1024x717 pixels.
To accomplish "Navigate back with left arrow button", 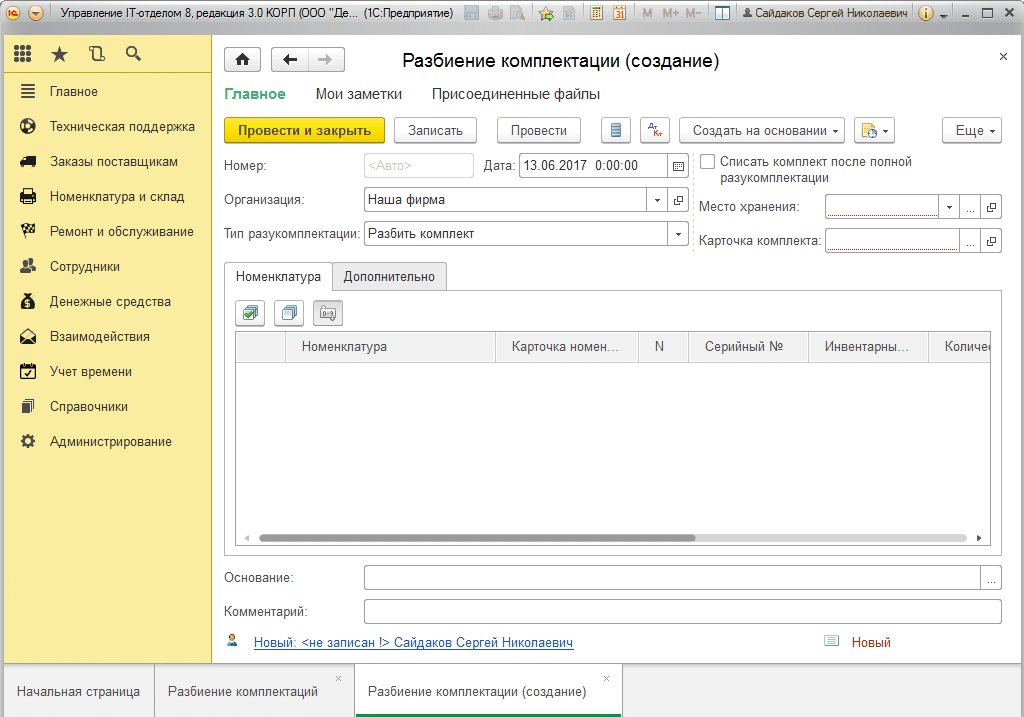I will (x=290, y=60).
